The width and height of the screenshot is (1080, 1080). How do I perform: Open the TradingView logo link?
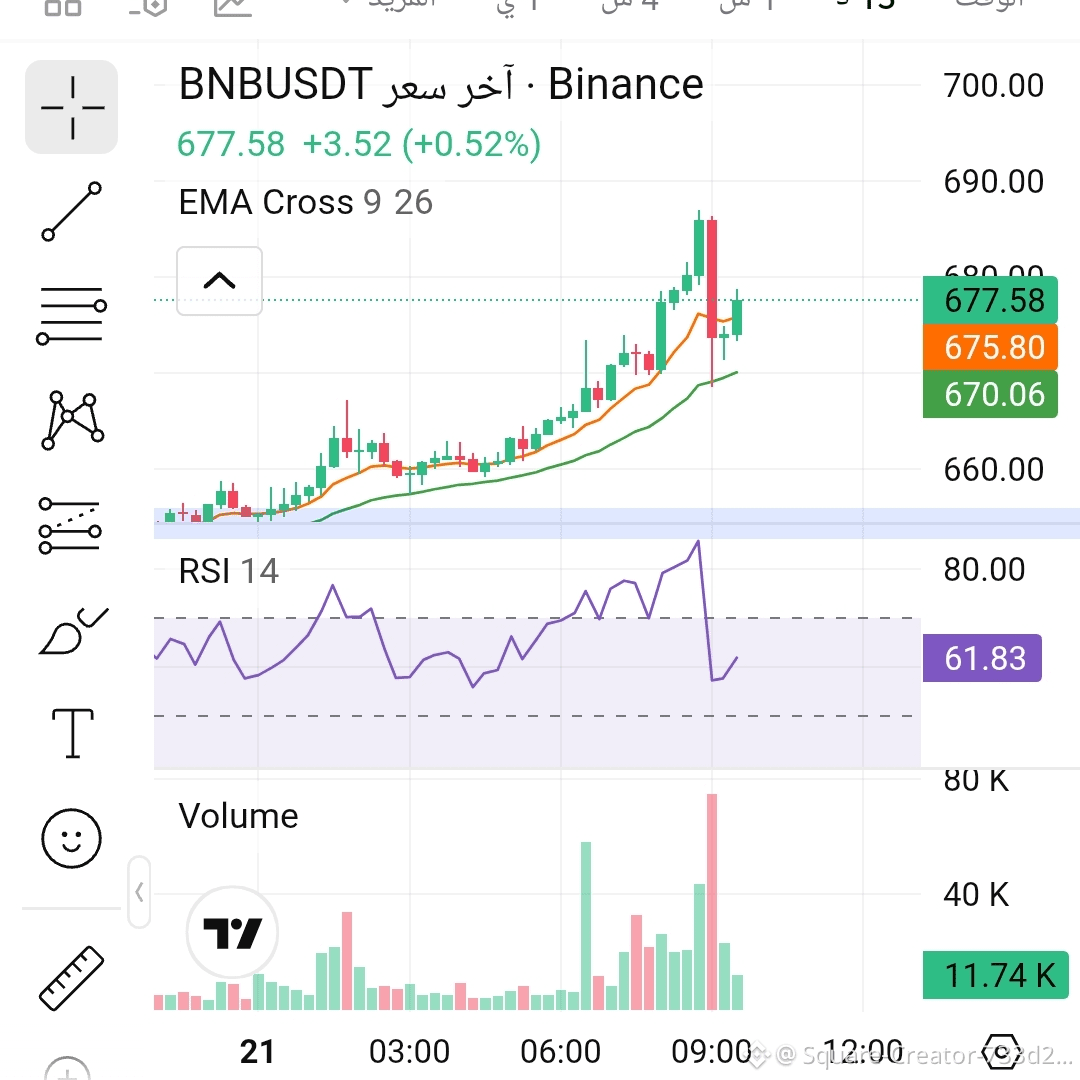(233, 933)
